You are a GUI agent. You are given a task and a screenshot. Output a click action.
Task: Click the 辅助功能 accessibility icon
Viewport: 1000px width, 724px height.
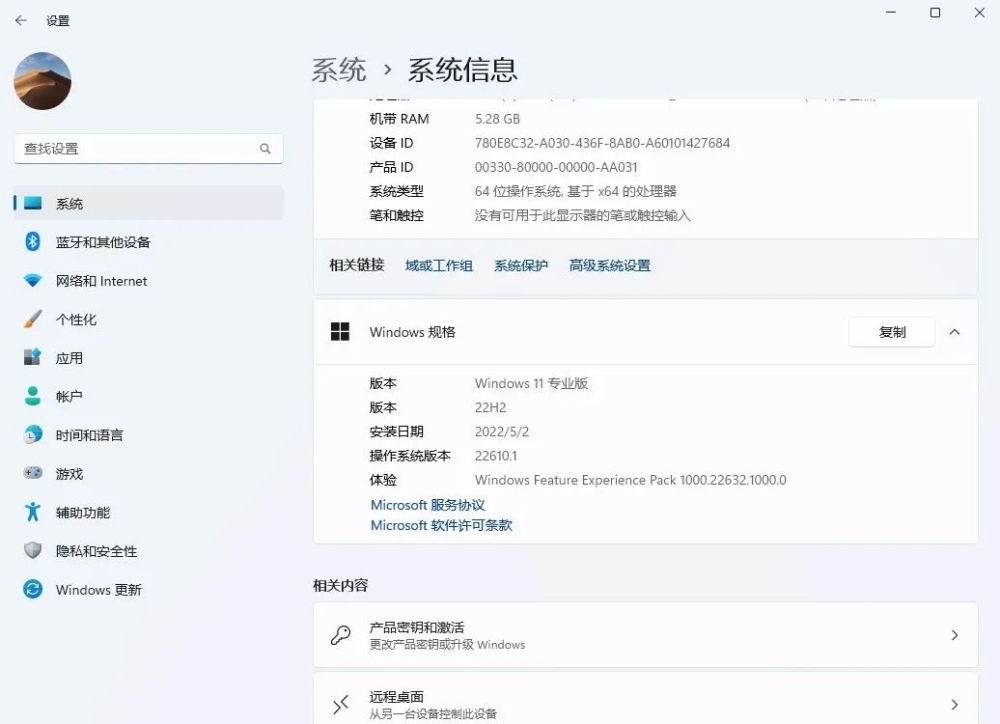[x=33, y=512]
